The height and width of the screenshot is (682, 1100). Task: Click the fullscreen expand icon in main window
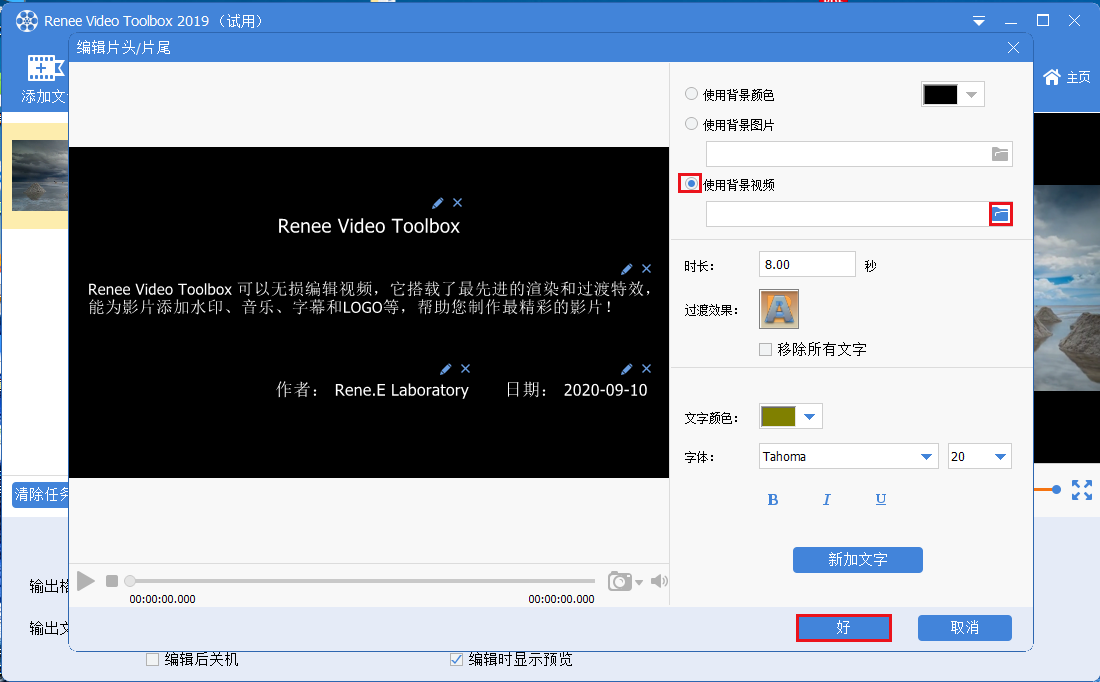point(1082,490)
